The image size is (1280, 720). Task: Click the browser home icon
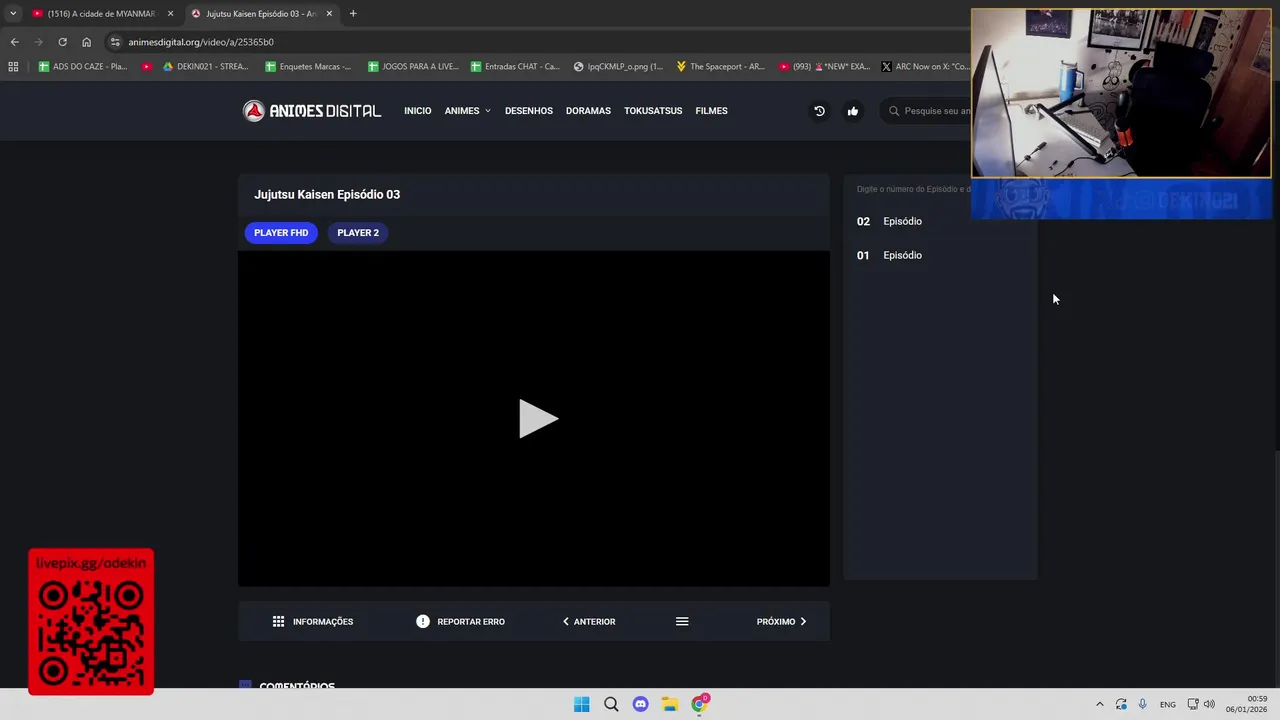[x=86, y=42]
